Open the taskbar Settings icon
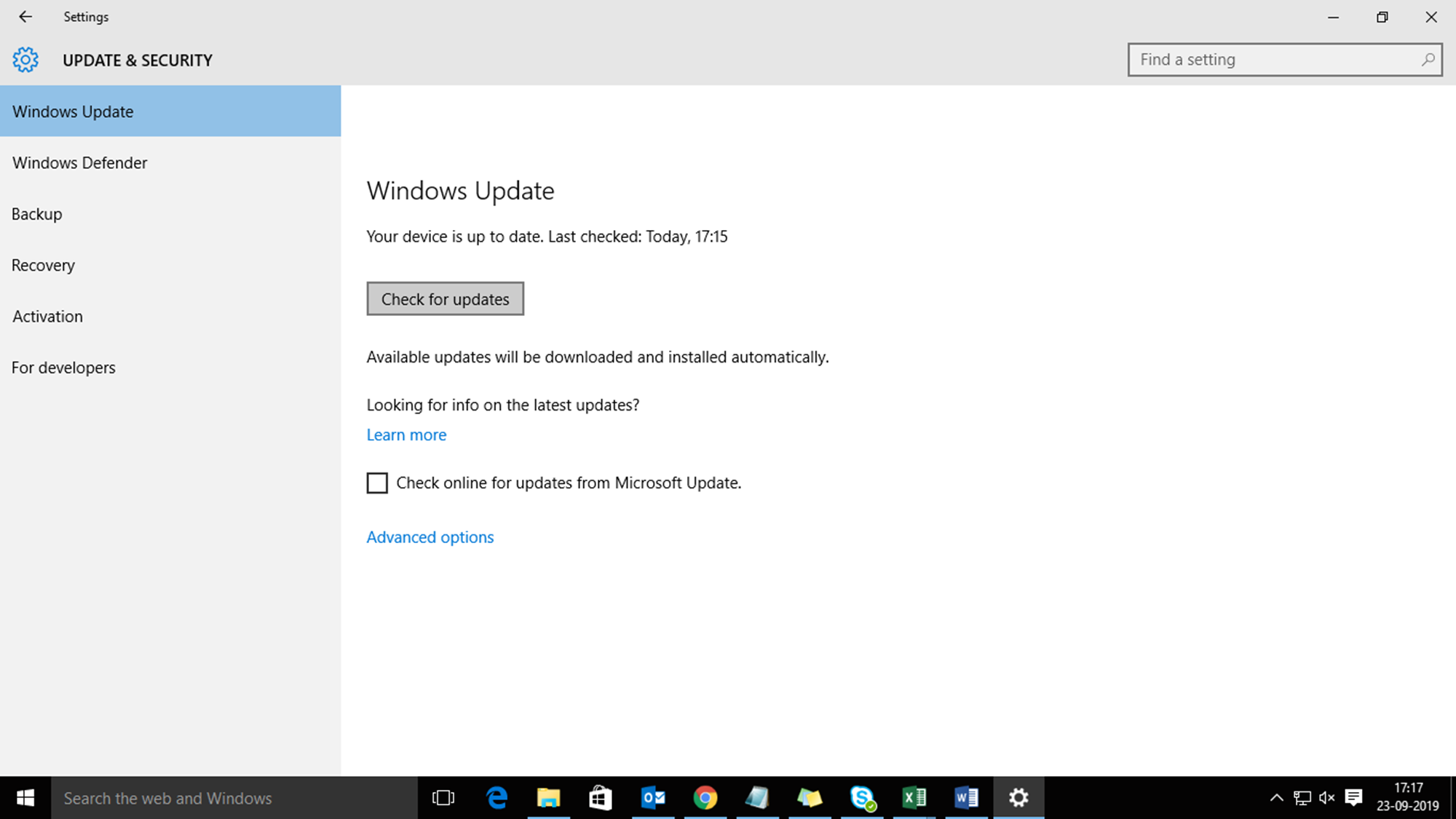1456x819 pixels. 1019,797
